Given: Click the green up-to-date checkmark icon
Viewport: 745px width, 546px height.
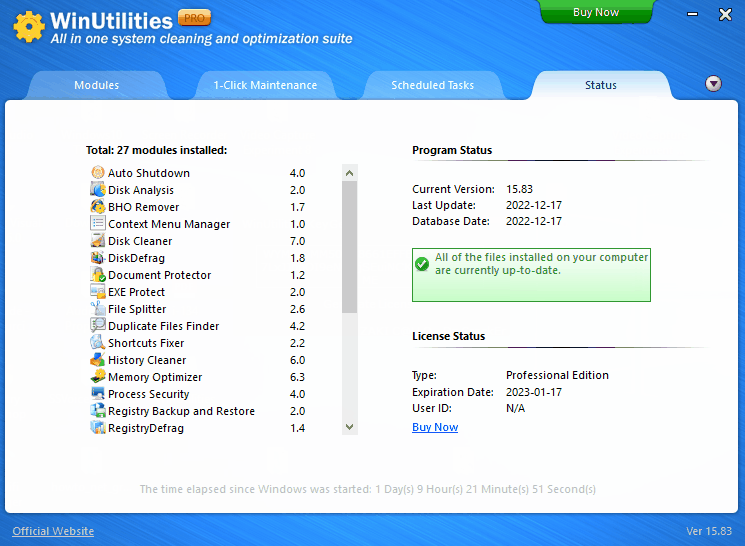Looking at the screenshot, I should coord(422,264).
